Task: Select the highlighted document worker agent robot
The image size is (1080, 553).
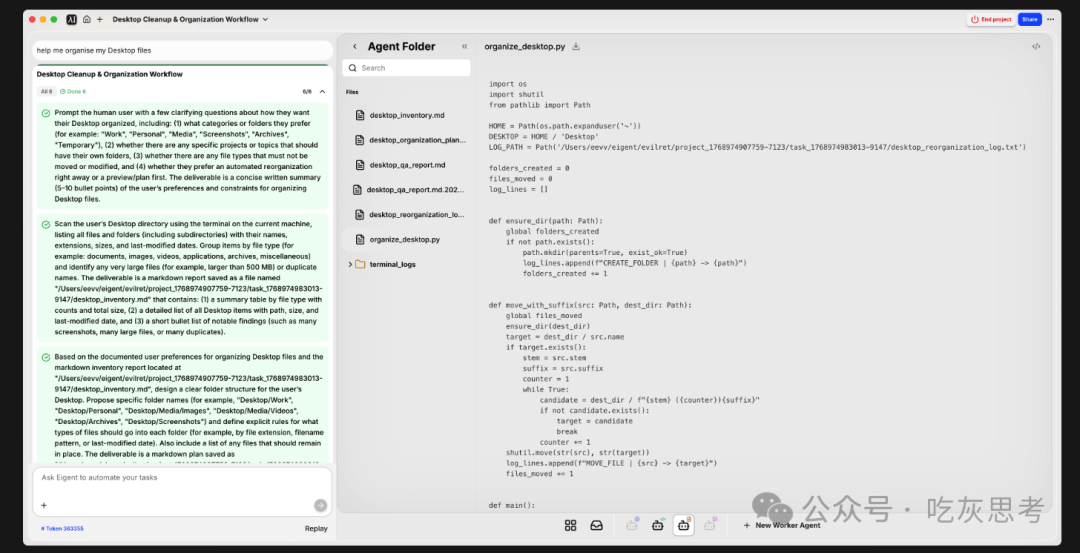Action: (x=683, y=525)
